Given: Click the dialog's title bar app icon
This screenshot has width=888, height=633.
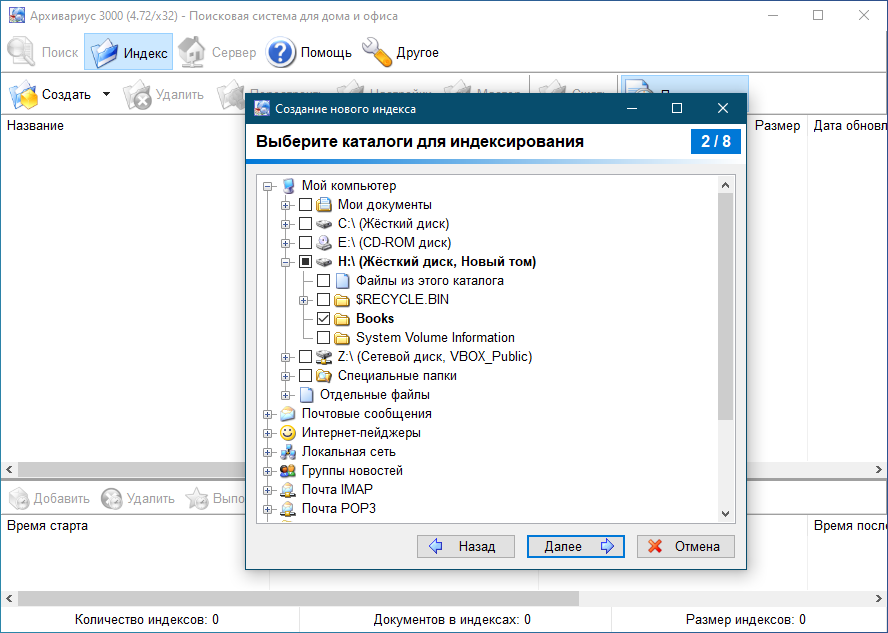Looking at the screenshot, I should point(262,108).
